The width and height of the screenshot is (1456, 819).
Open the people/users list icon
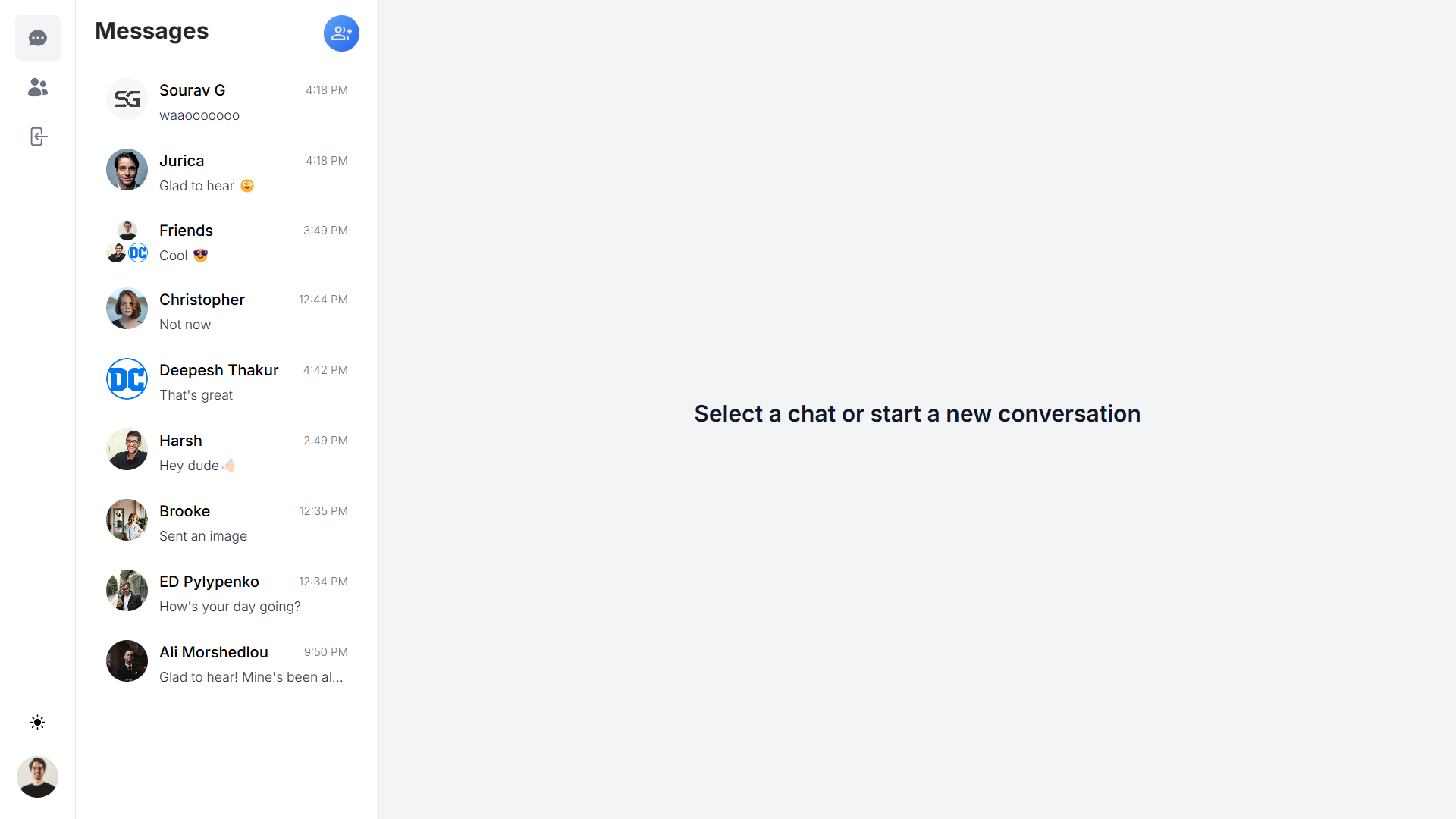click(38, 87)
